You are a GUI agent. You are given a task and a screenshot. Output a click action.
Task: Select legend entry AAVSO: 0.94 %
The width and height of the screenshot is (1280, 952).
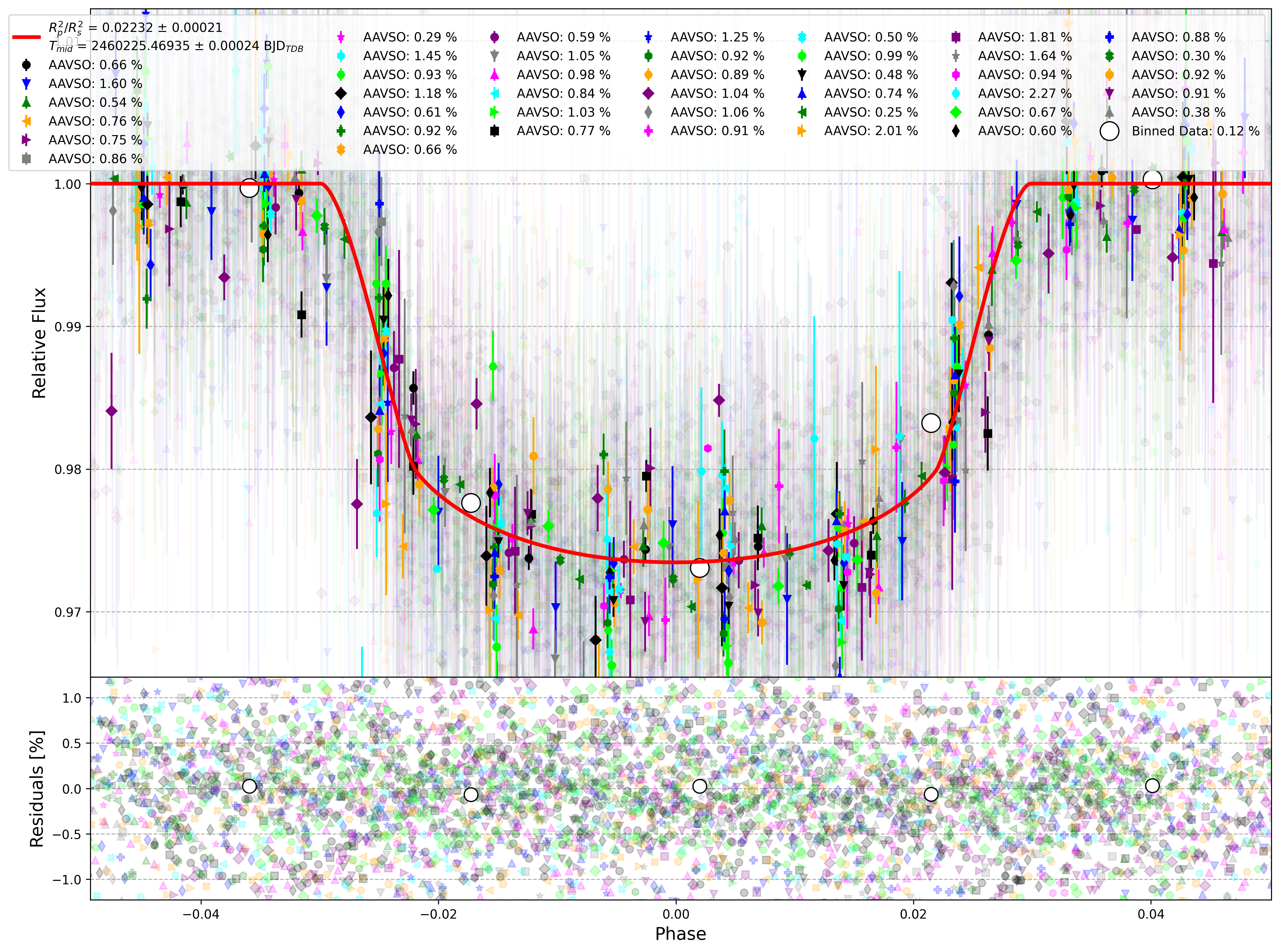[x=1025, y=74]
